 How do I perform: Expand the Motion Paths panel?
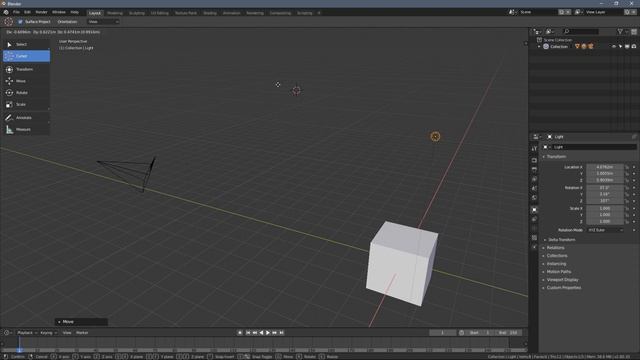click(558, 271)
